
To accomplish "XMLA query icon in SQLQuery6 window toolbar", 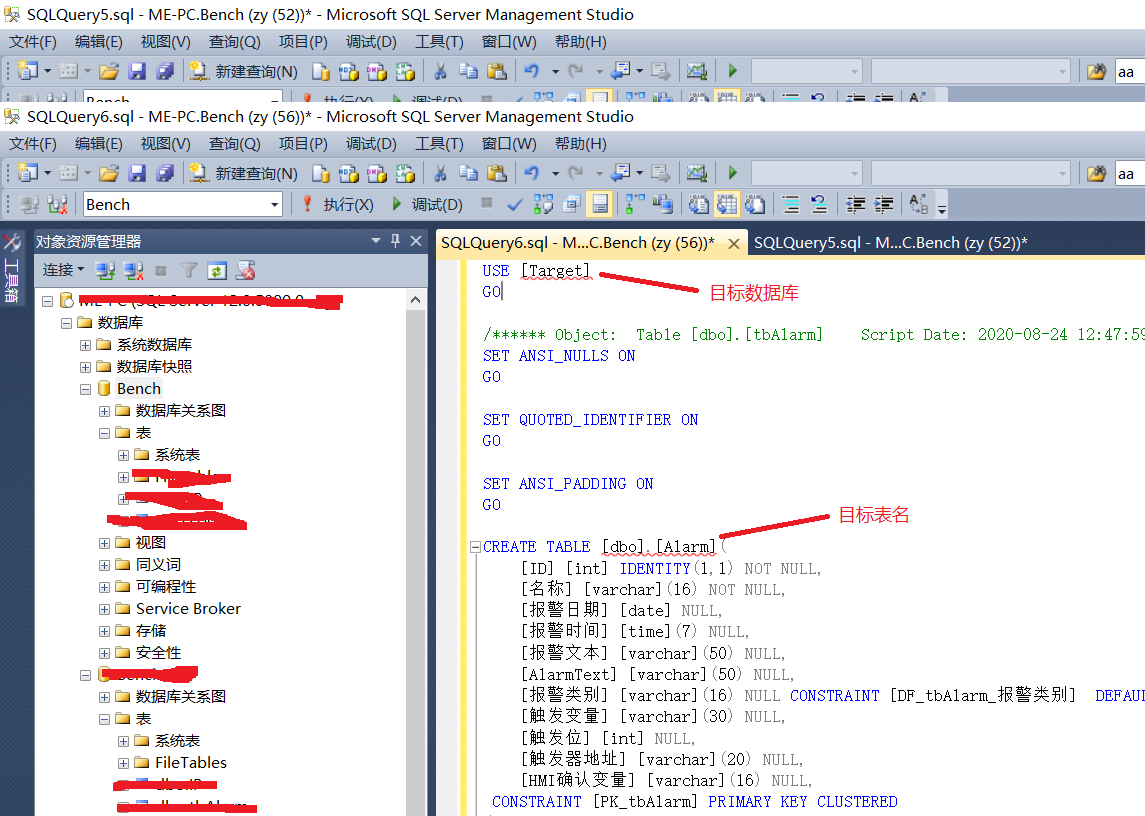I will [405, 173].
